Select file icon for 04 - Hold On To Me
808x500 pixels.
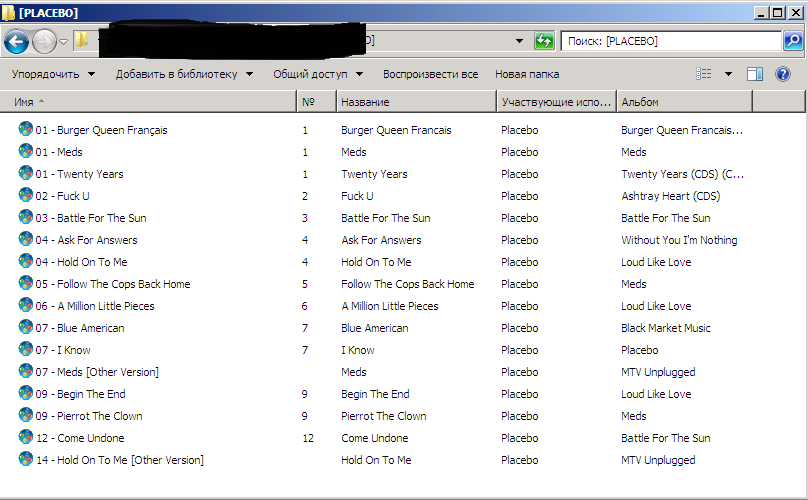(25, 261)
